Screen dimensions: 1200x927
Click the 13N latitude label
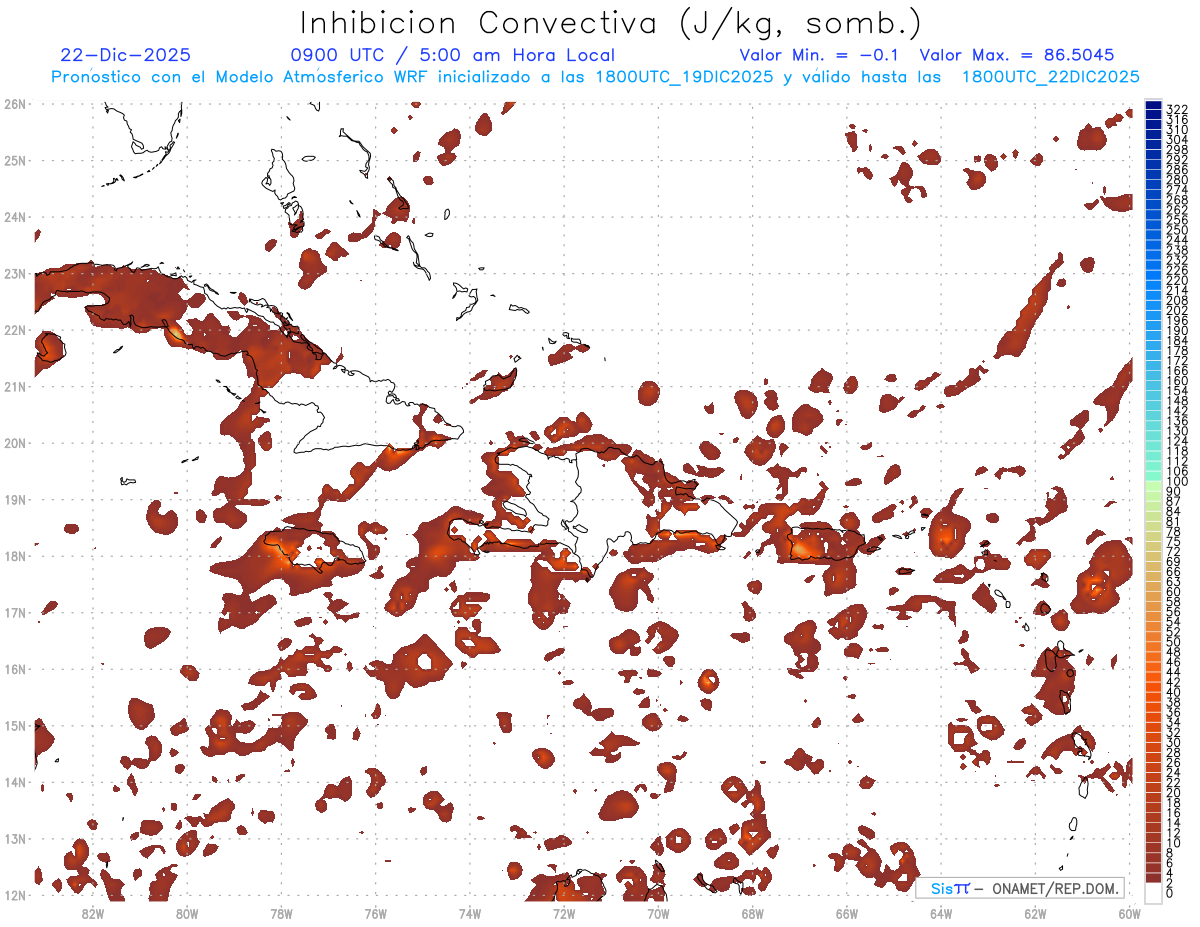point(15,838)
